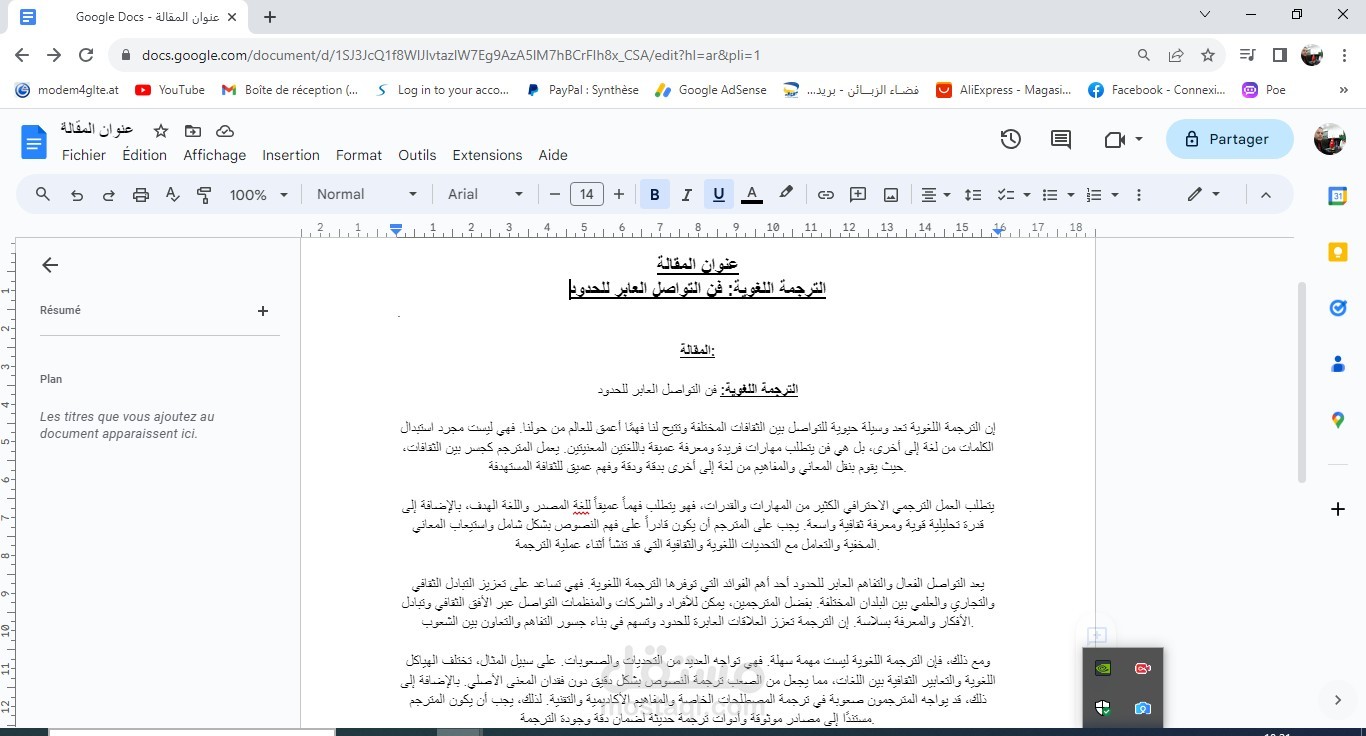Redo the last action
This screenshot has height=736, width=1366.
point(108,195)
